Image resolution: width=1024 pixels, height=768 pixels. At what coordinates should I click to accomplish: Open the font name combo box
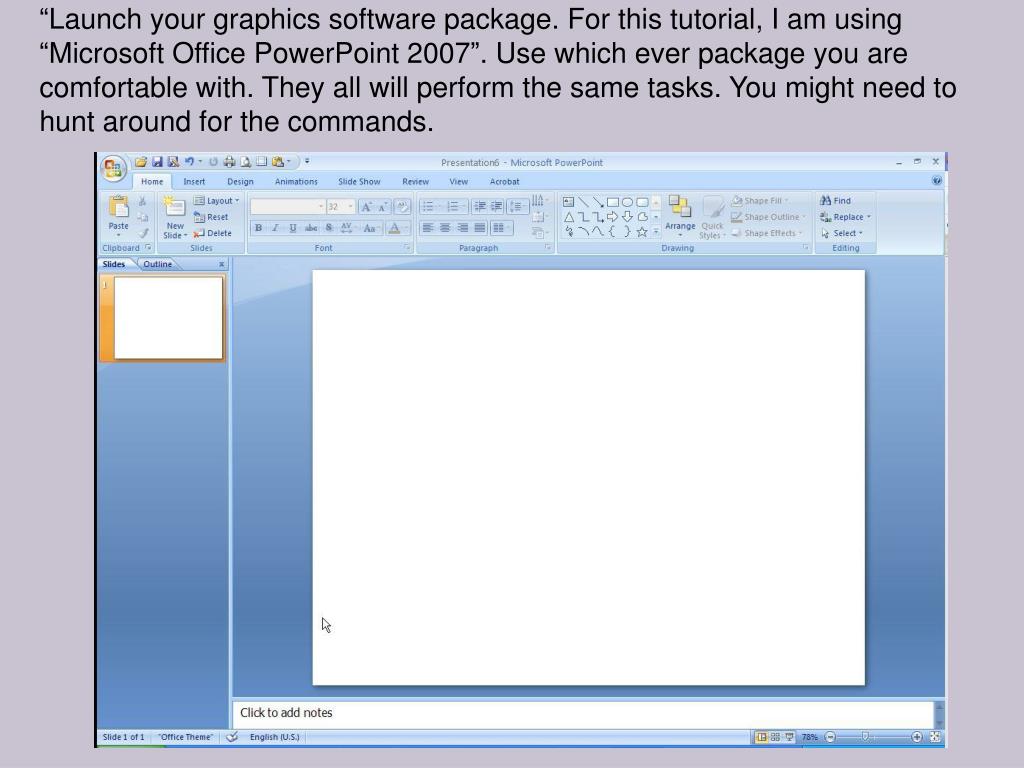pos(288,207)
